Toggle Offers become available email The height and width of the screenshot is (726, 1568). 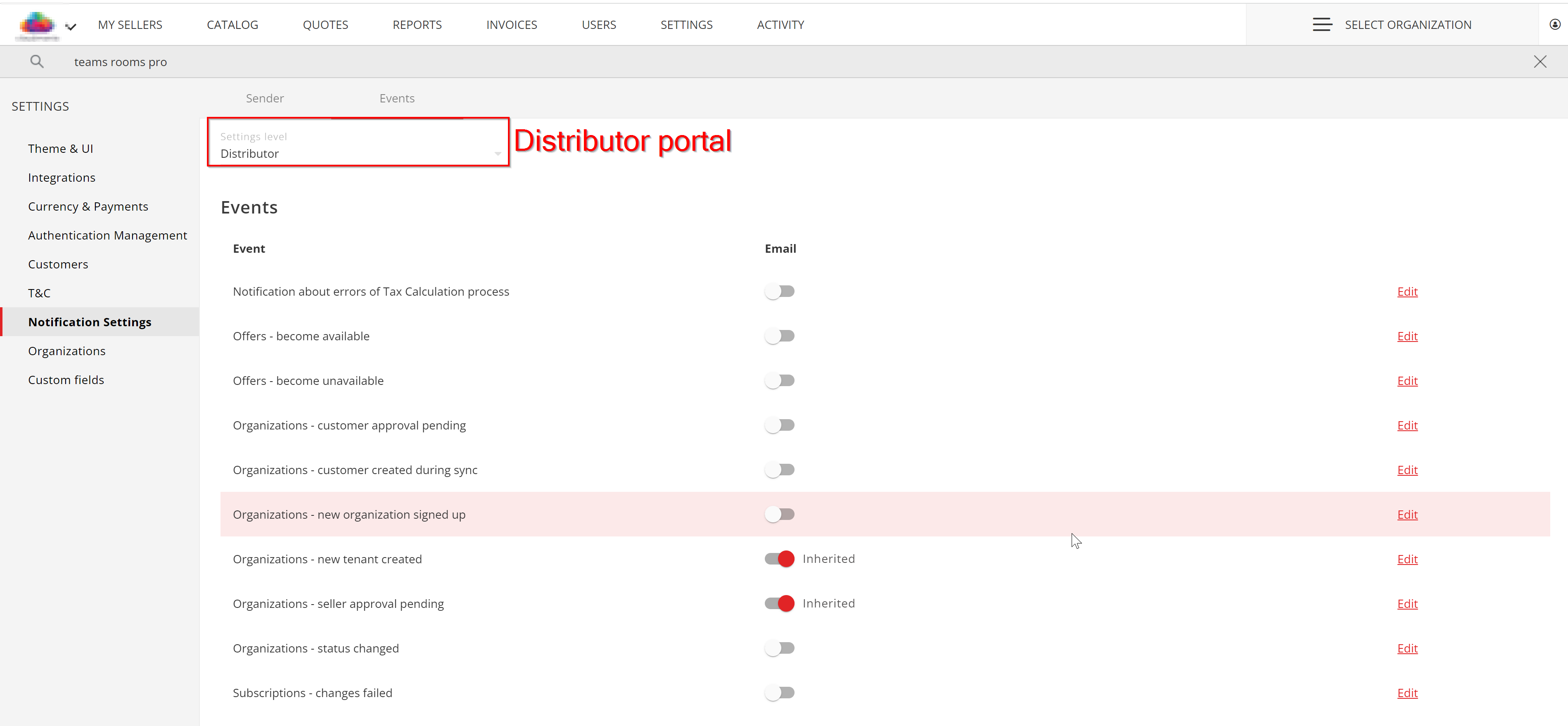click(779, 336)
